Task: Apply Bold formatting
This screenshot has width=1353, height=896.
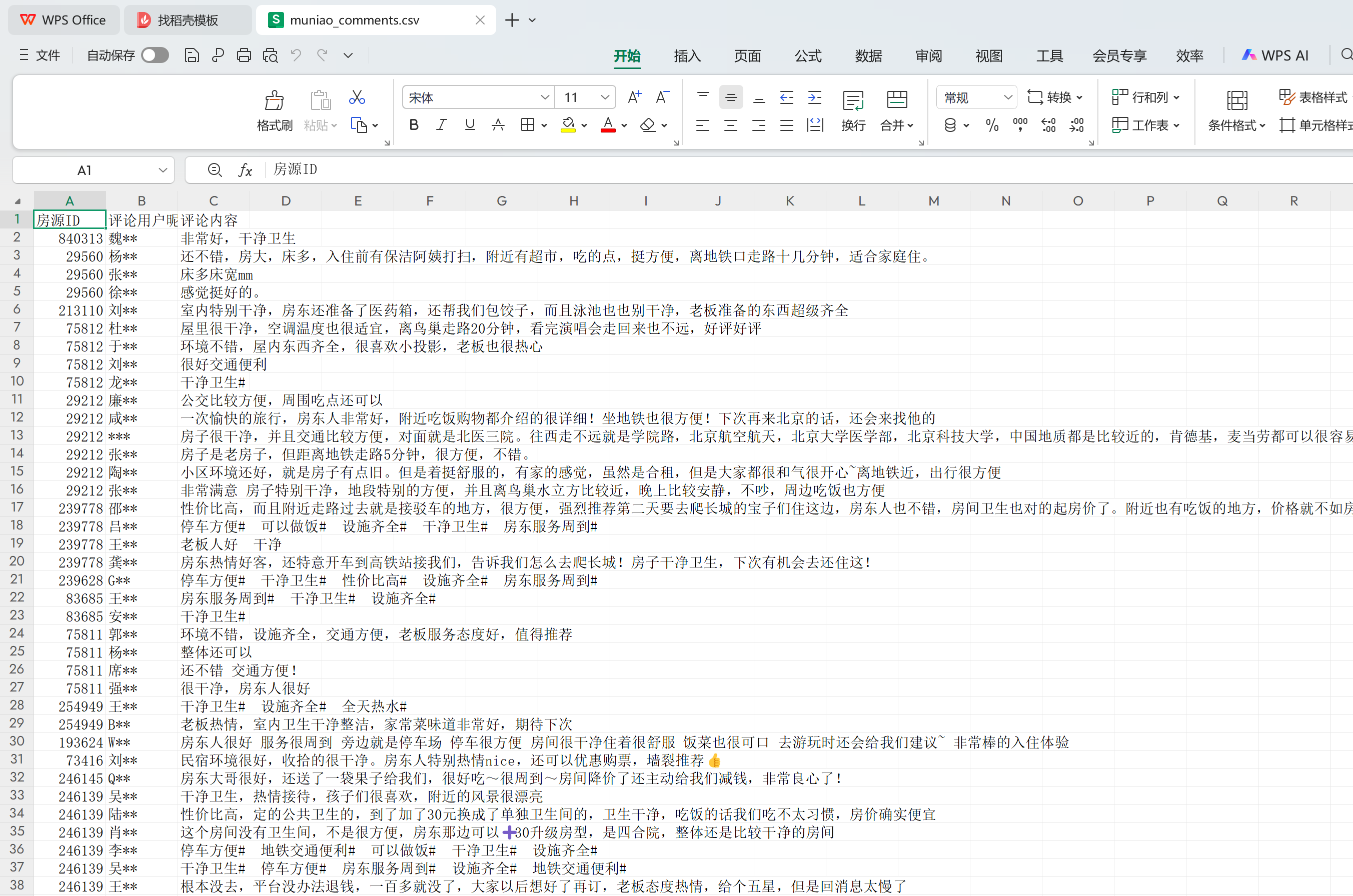Action: coord(414,125)
